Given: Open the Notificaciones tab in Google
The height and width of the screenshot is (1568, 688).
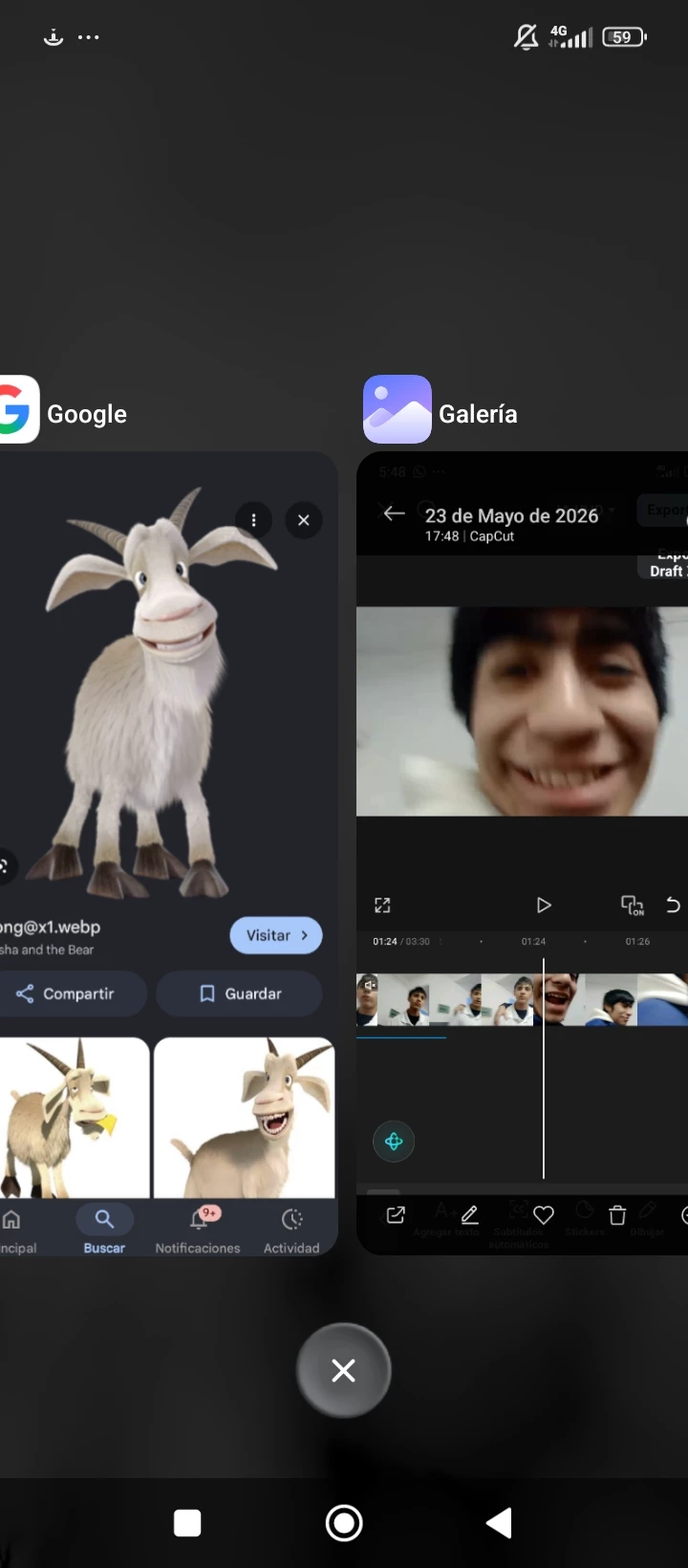Looking at the screenshot, I should tap(198, 1230).
